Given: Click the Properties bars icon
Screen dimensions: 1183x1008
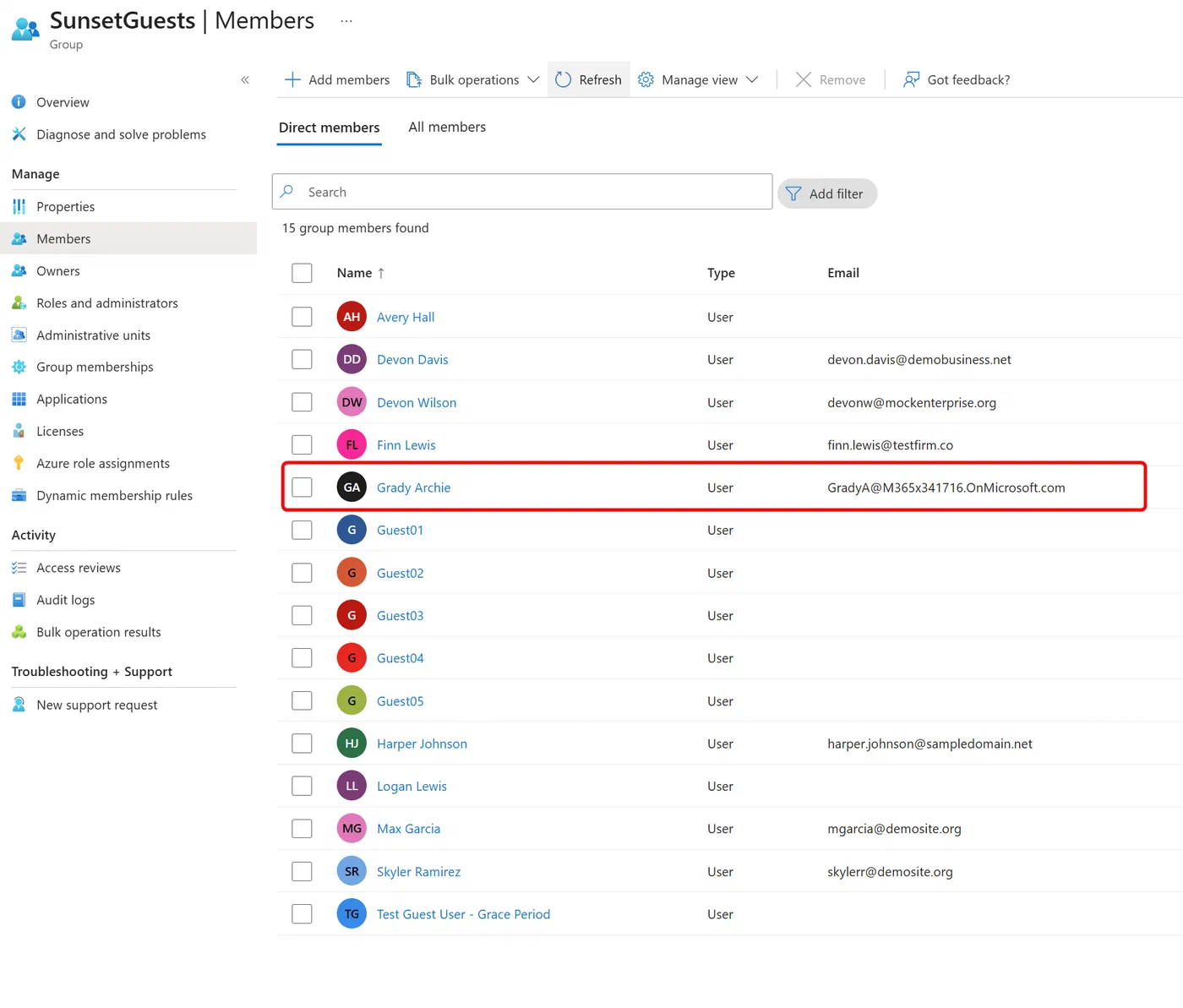Looking at the screenshot, I should [19, 207].
